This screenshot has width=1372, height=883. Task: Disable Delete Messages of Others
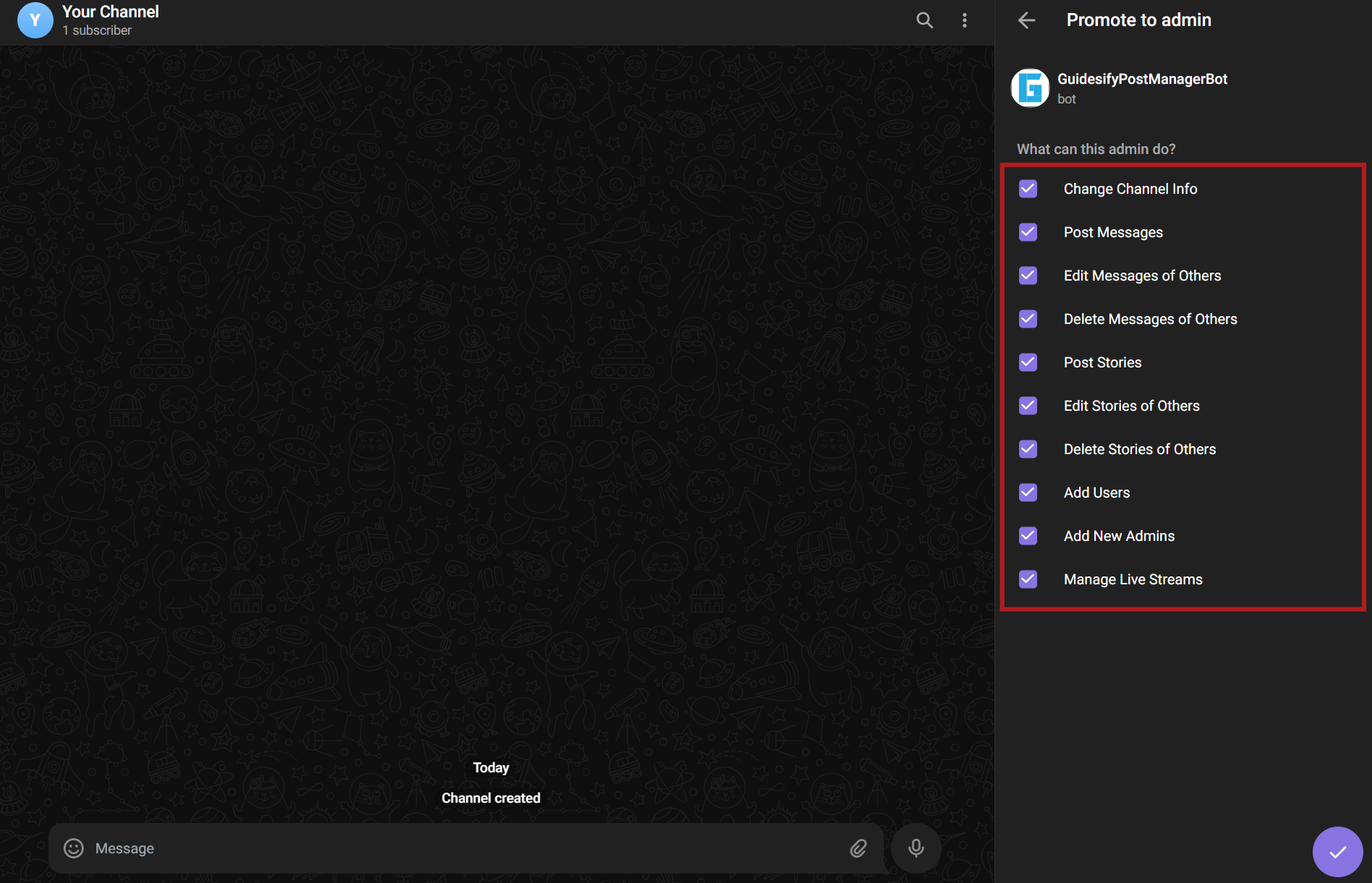pos(1028,319)
